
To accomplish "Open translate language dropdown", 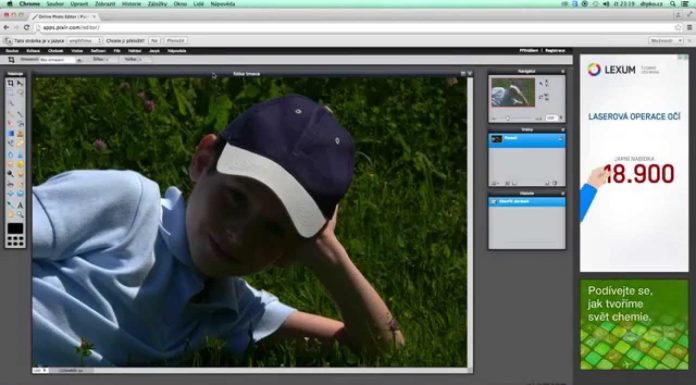I will click(84, 40).
